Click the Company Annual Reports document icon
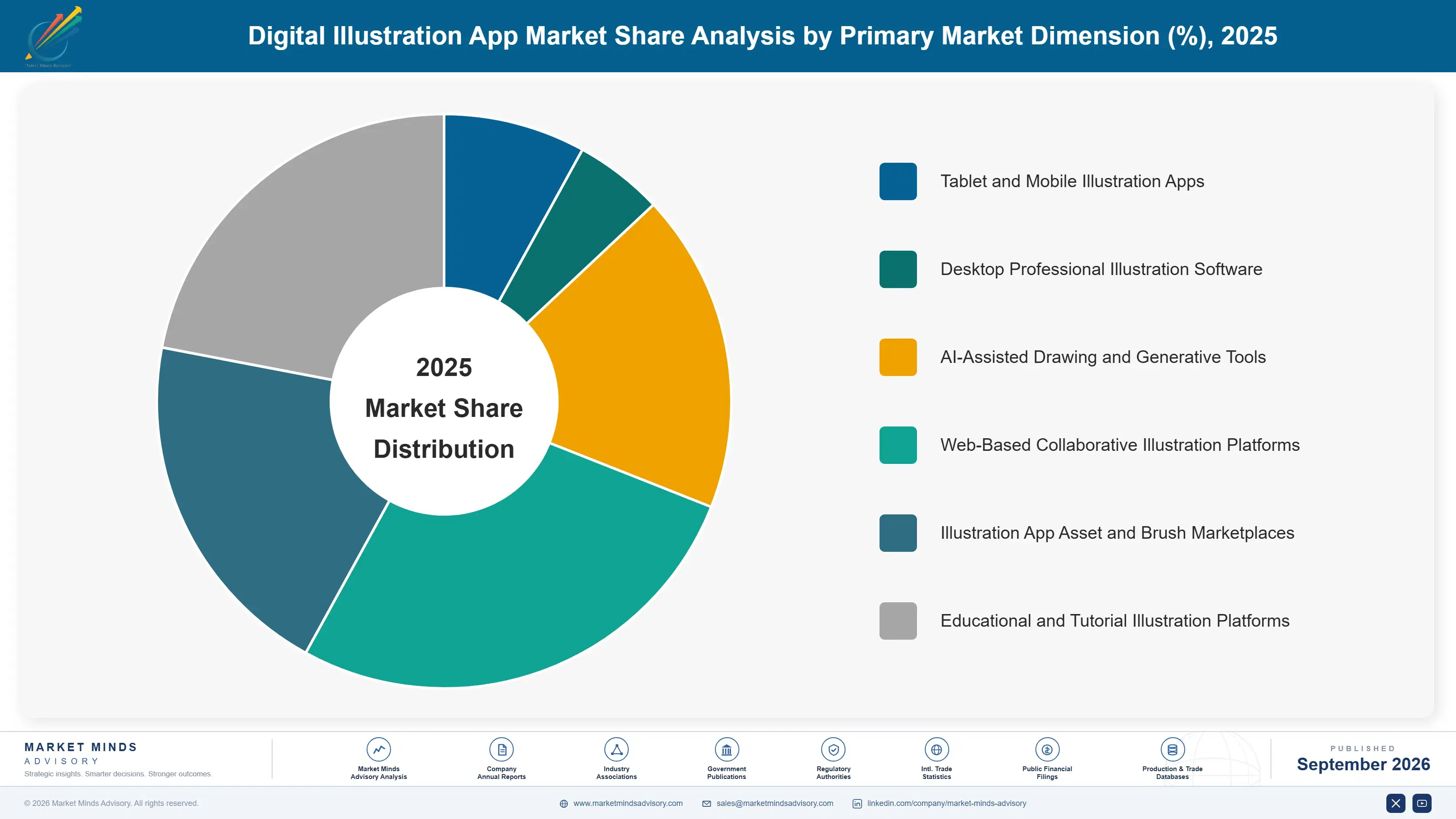 (x=501, y=749)
